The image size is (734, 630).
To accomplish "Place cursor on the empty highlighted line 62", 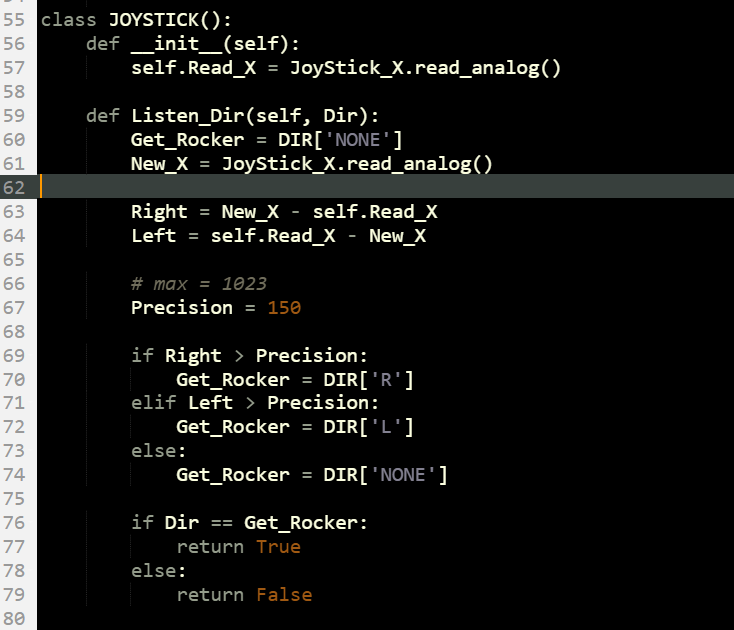I will click(x=300, y=187).
